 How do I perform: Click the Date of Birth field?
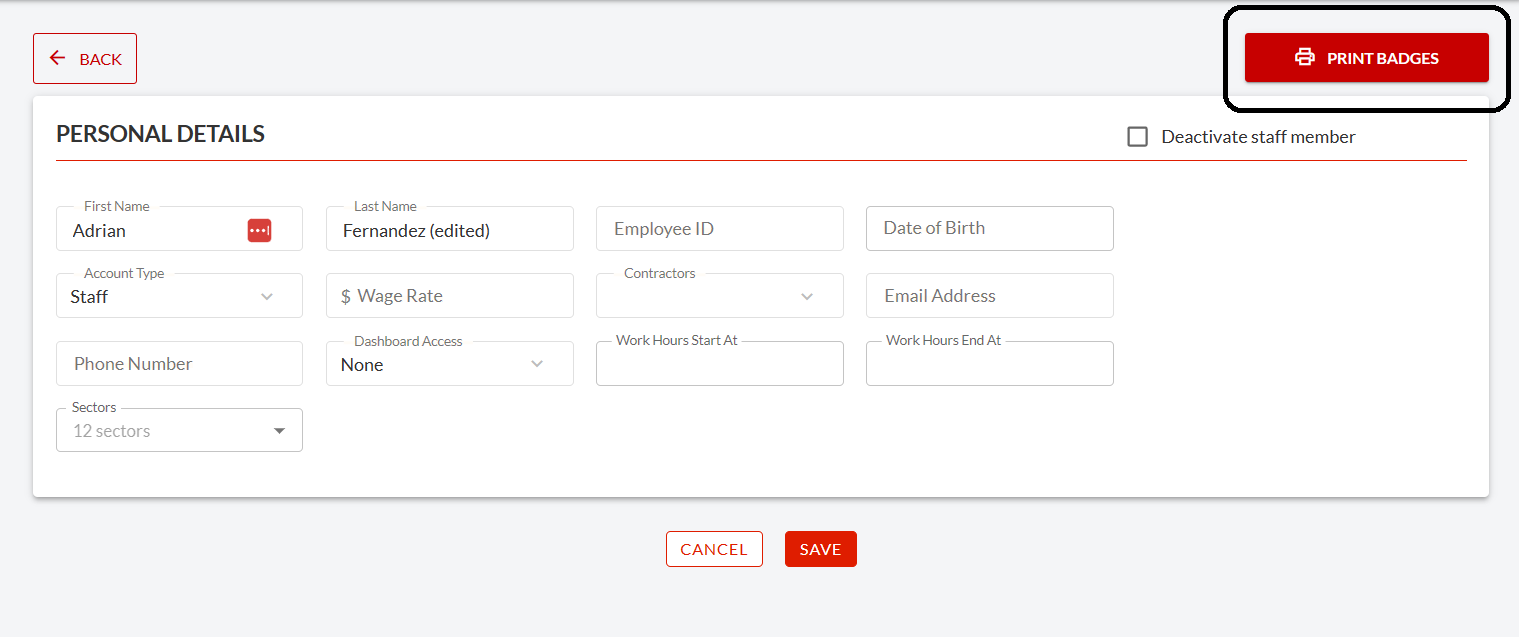click(988, 228)
